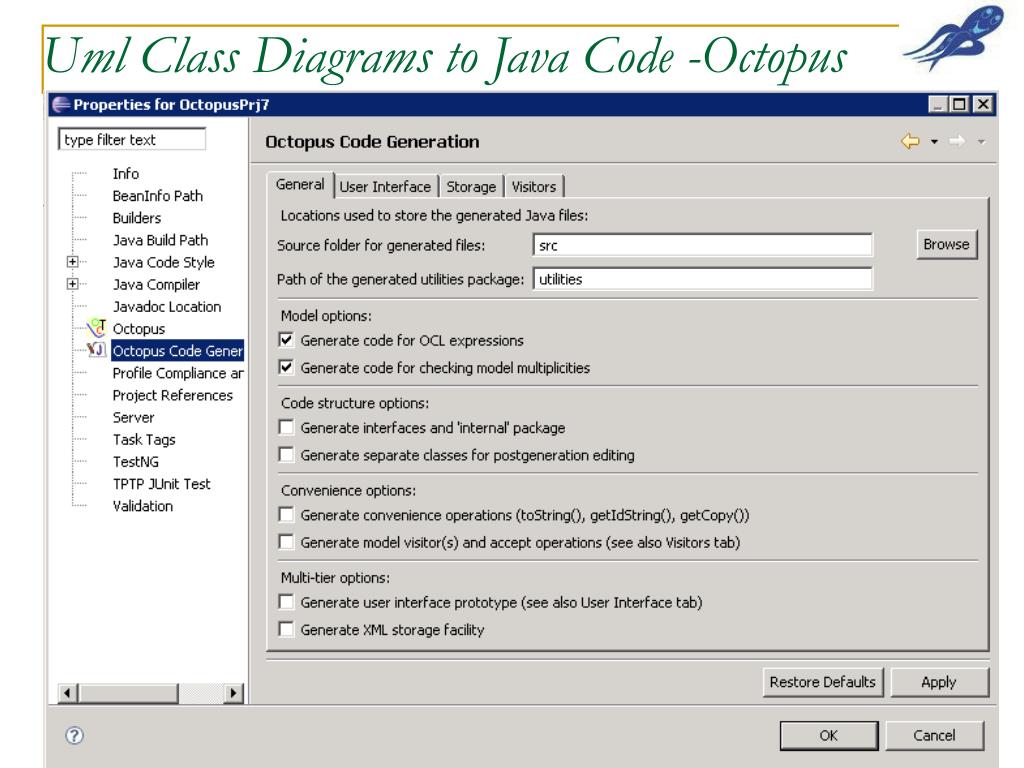1024x768 pixels.
Task: Select Java Compiler tree item
Action: [x=156, y=285]
